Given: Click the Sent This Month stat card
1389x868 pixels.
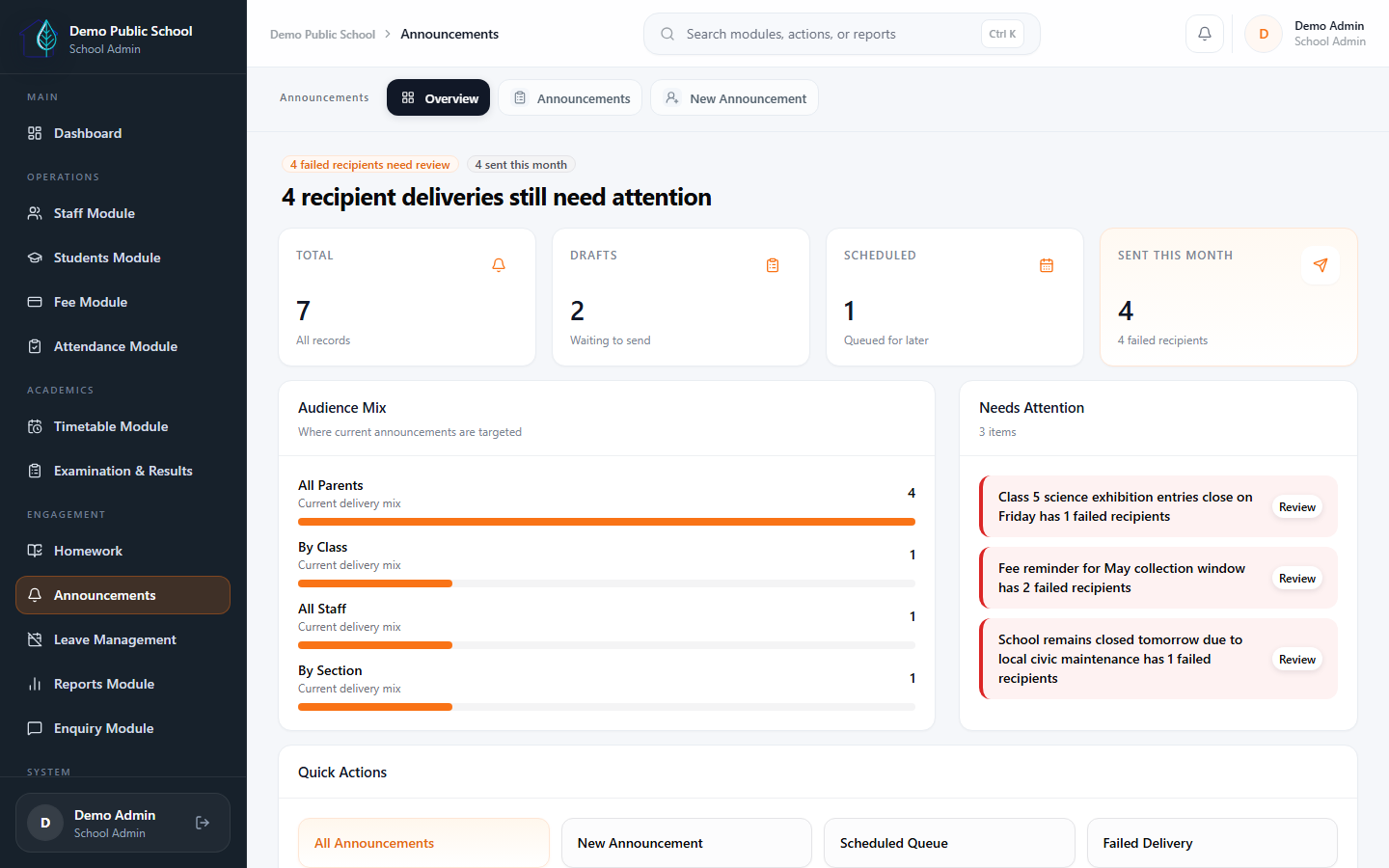Looking at the screenshot, I should pos(1229,297).
